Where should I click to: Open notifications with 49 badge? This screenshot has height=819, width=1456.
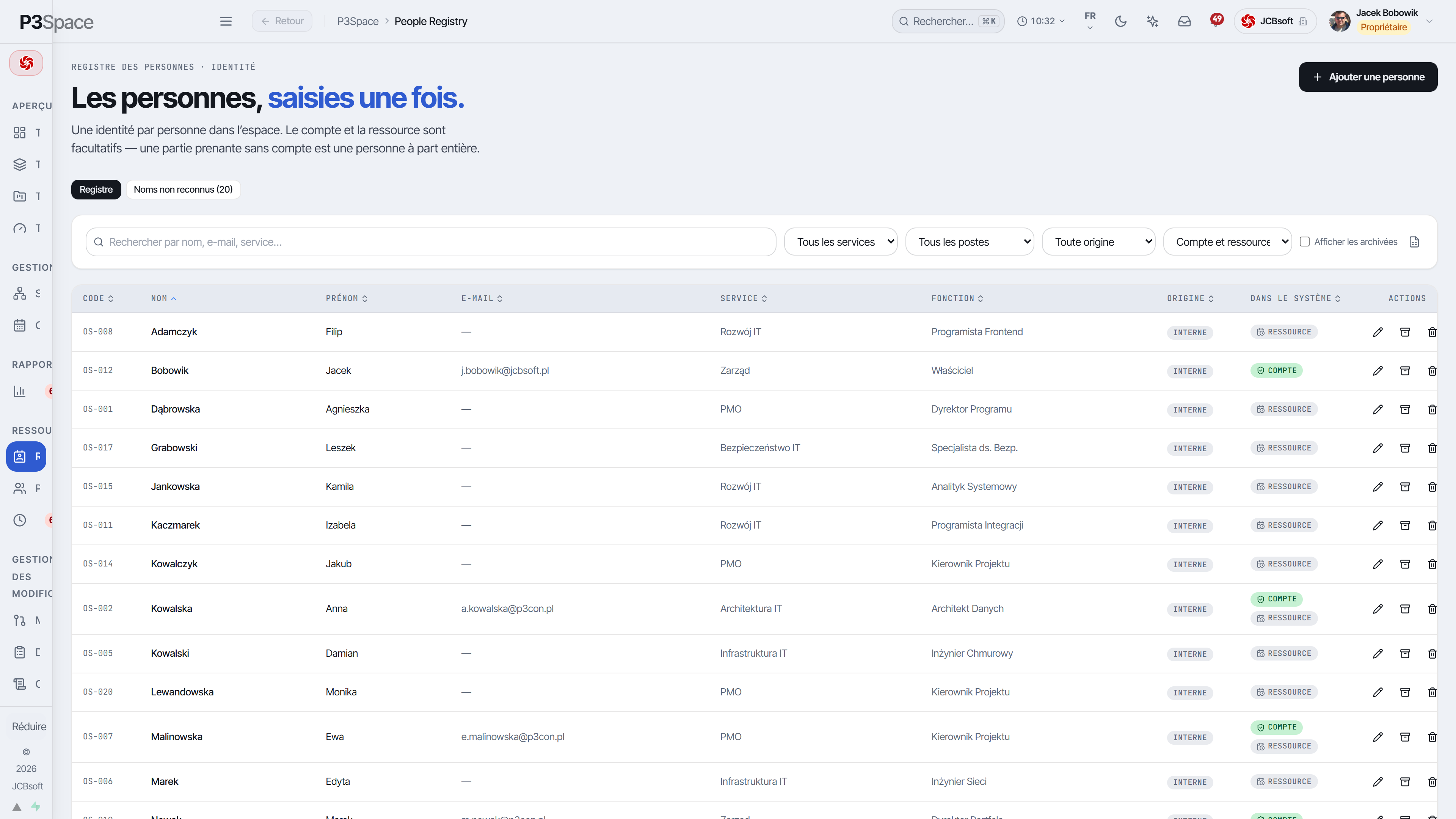click(1216, 20)
